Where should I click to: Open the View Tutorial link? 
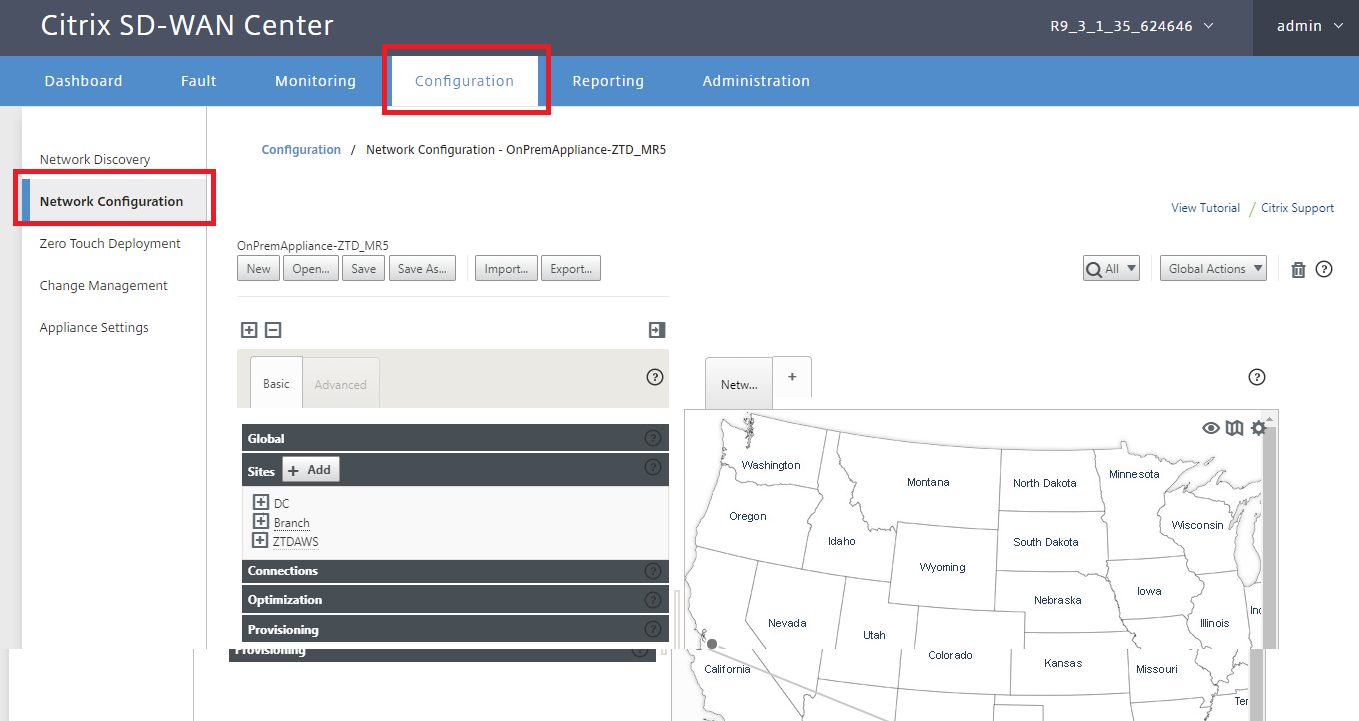point(1205,208)
